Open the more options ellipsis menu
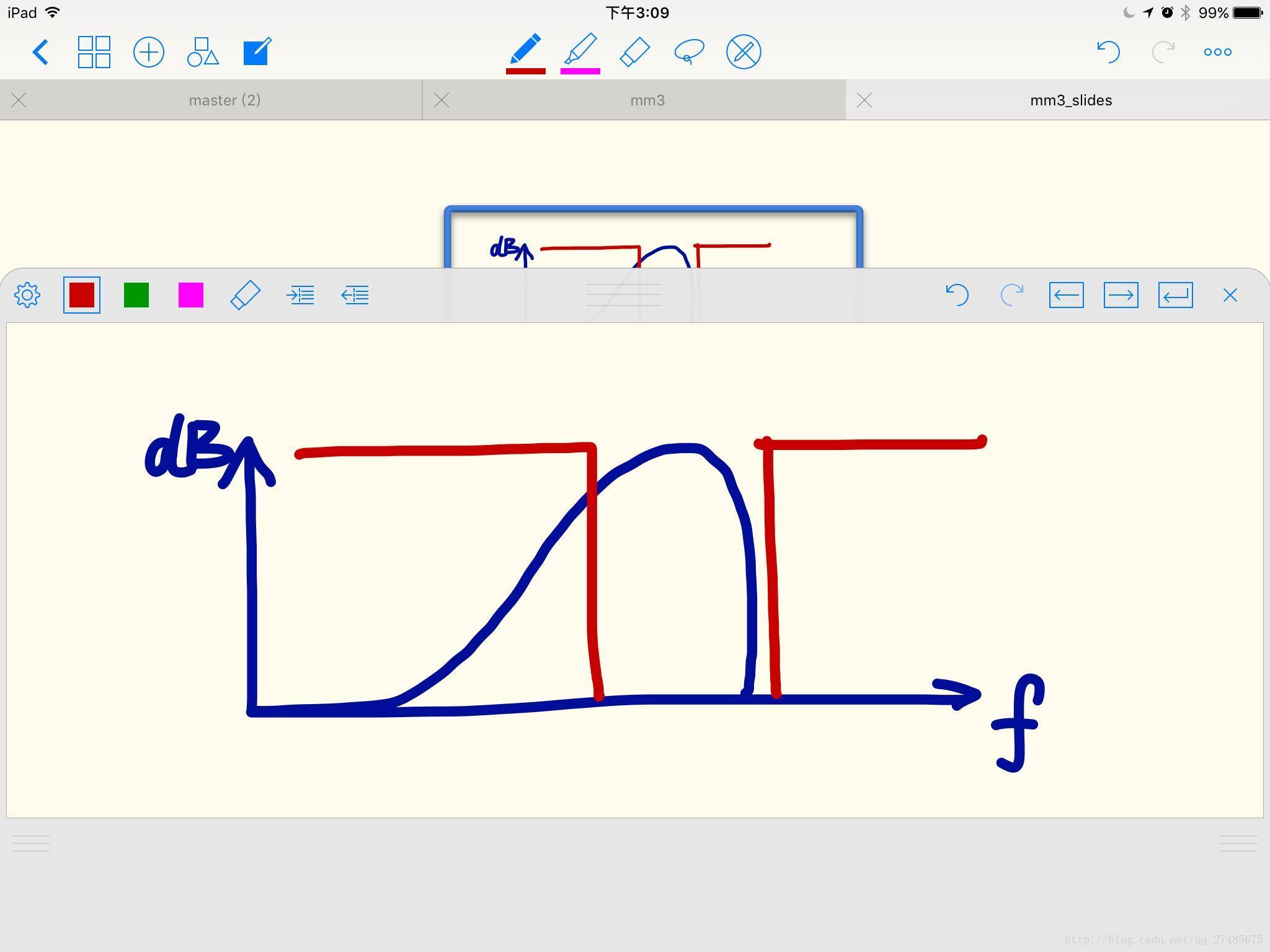The image size is (1270, 952). coord(1217,52)
